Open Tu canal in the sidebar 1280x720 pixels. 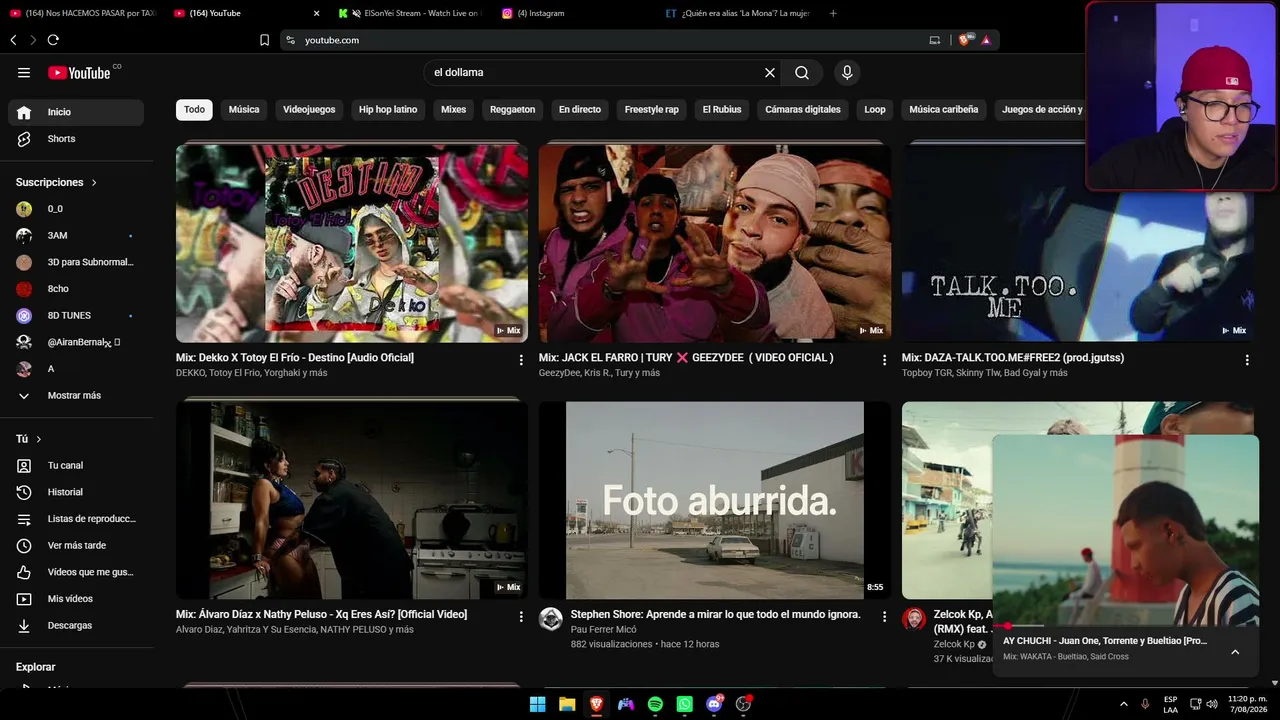click(x=76, y=465)
